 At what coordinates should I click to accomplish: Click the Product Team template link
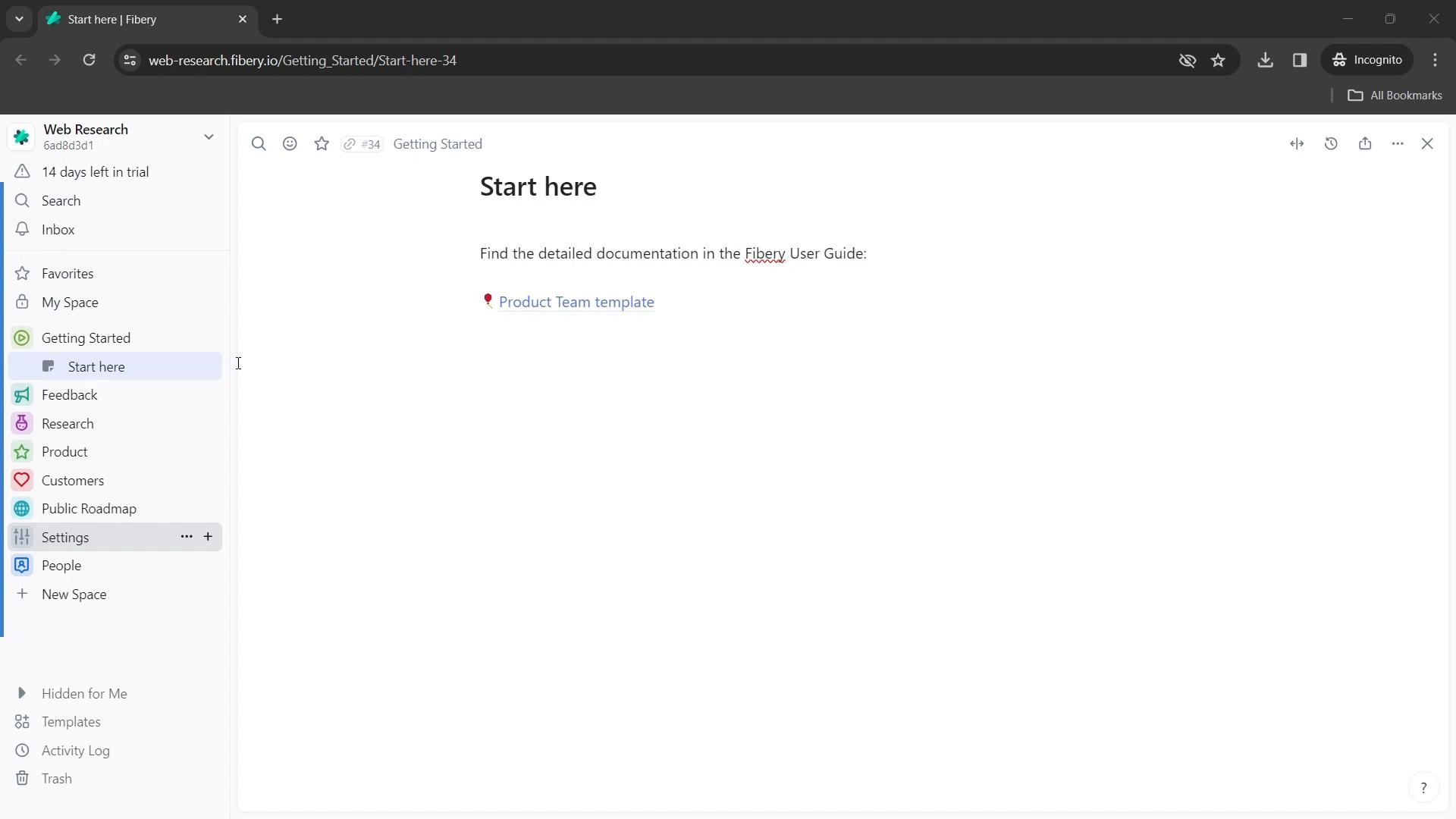tap(577, 302)
